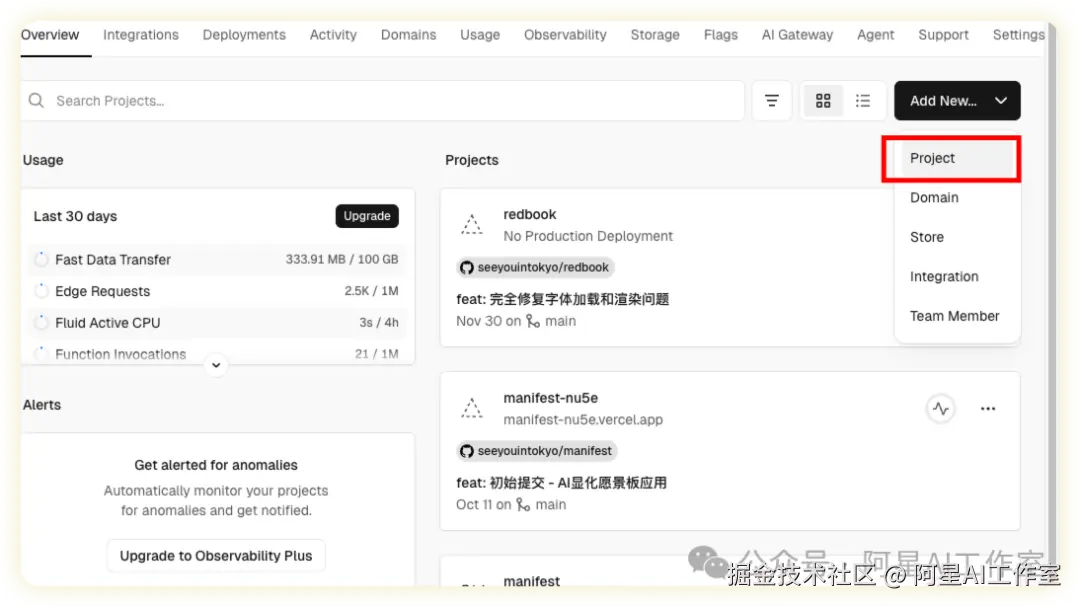Click the Add New dropdown button
The width and height of the screenshot is (1080, 607).
[957, 101]
